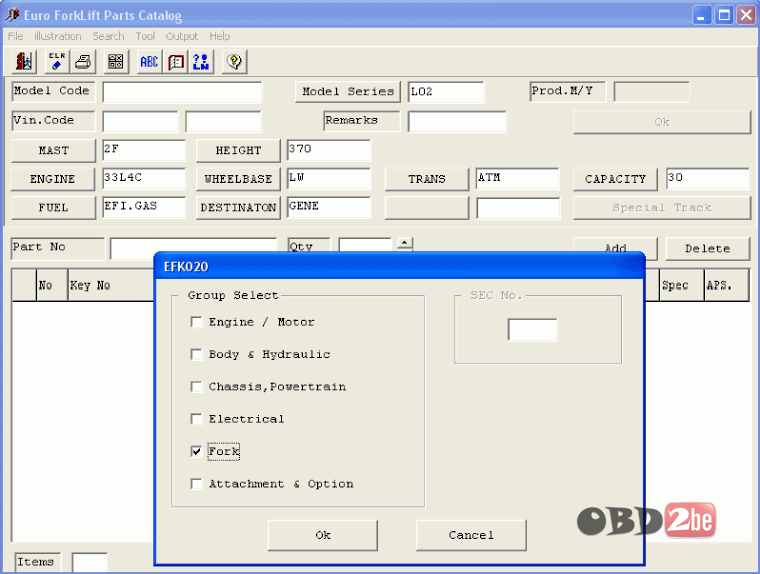This screenshot has width=760, height=574.
Task: Click the Qty up arrow stepper
Action: [405, 242]
